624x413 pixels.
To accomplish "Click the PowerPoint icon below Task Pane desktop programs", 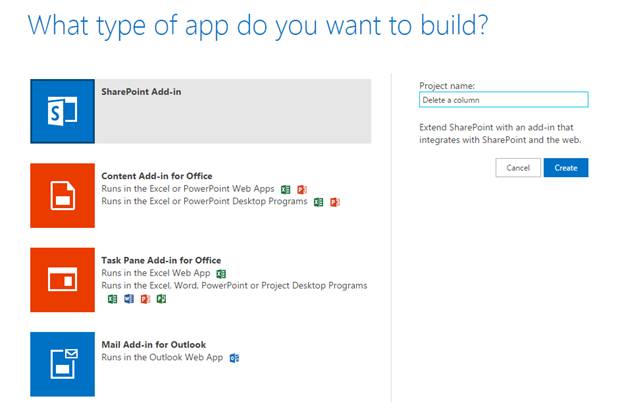I will tap(145, 299).
